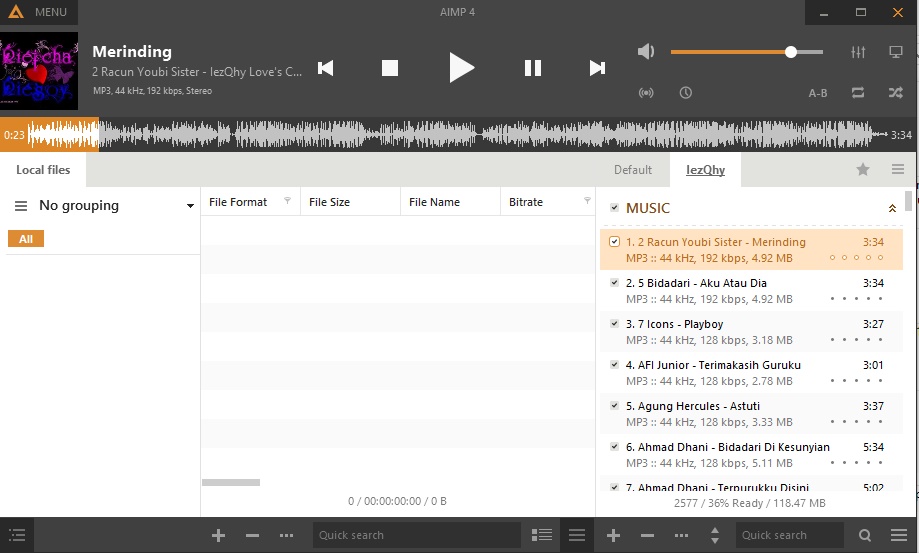The image size is (919, 553).
Task: Uncheck AFI Junior - Terimakasih Guruku checkbox
Action: [614, 364]
